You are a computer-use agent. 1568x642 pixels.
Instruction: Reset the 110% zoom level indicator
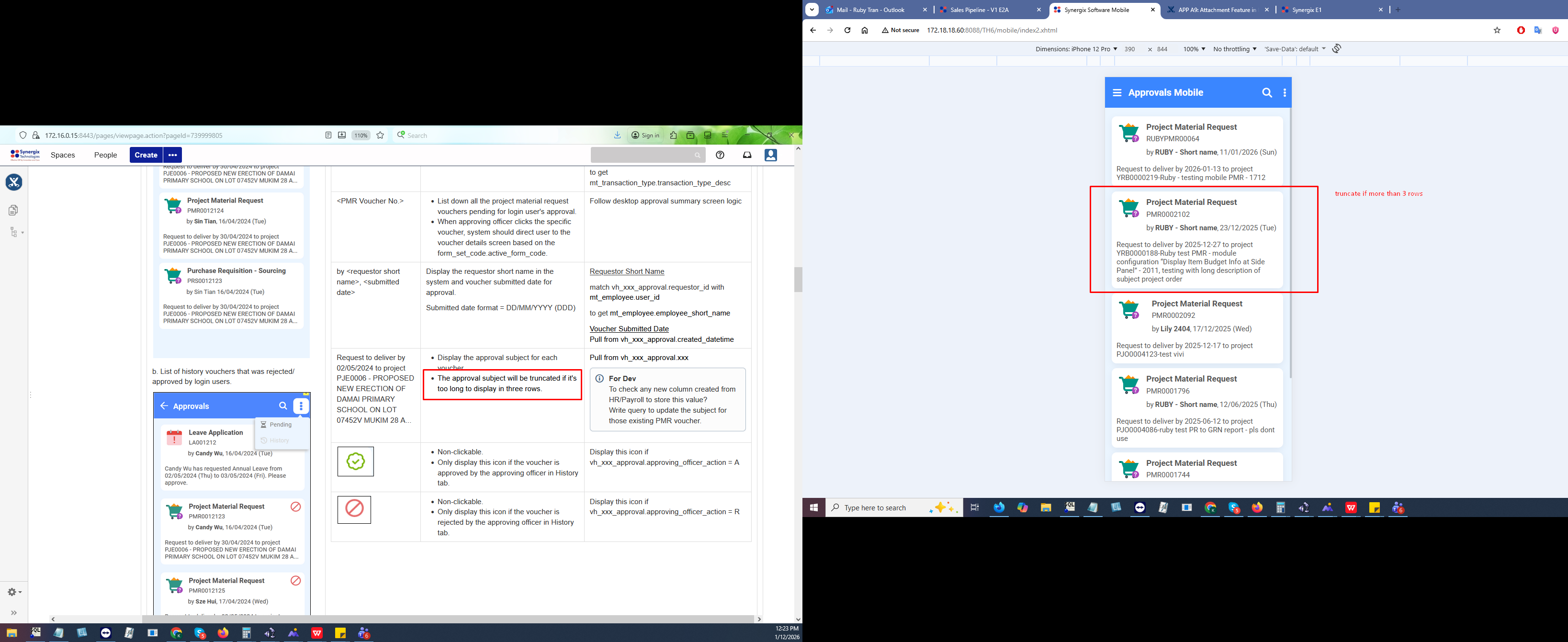[361, 135]
